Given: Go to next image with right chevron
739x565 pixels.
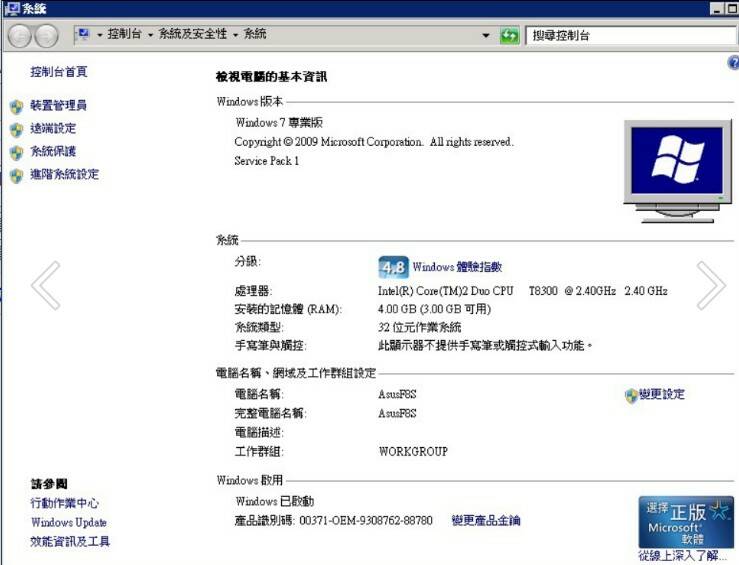Looking at the screenshot, I should 711,285.
